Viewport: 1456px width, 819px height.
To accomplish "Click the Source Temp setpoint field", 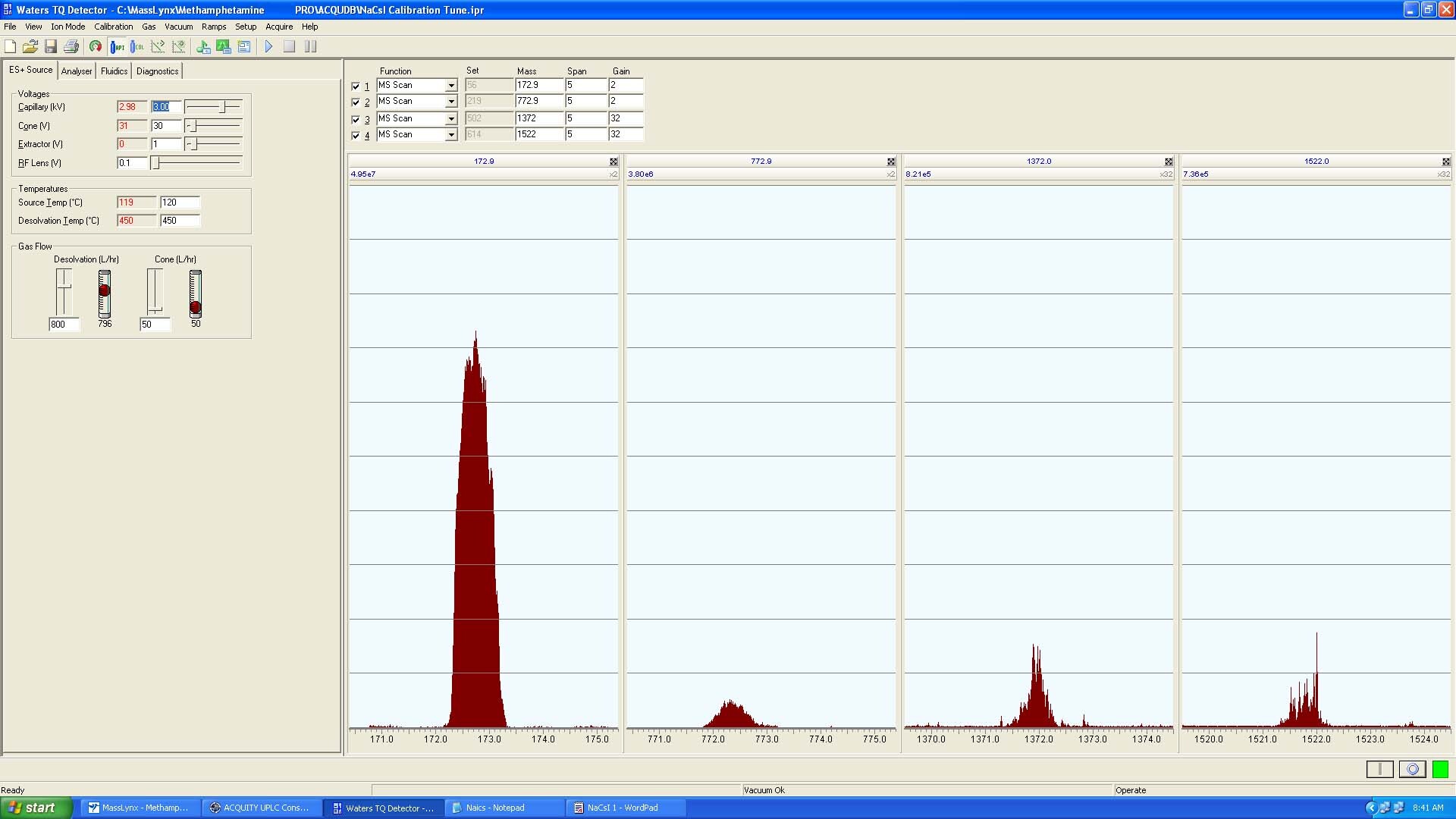I will tap(180, 202).
